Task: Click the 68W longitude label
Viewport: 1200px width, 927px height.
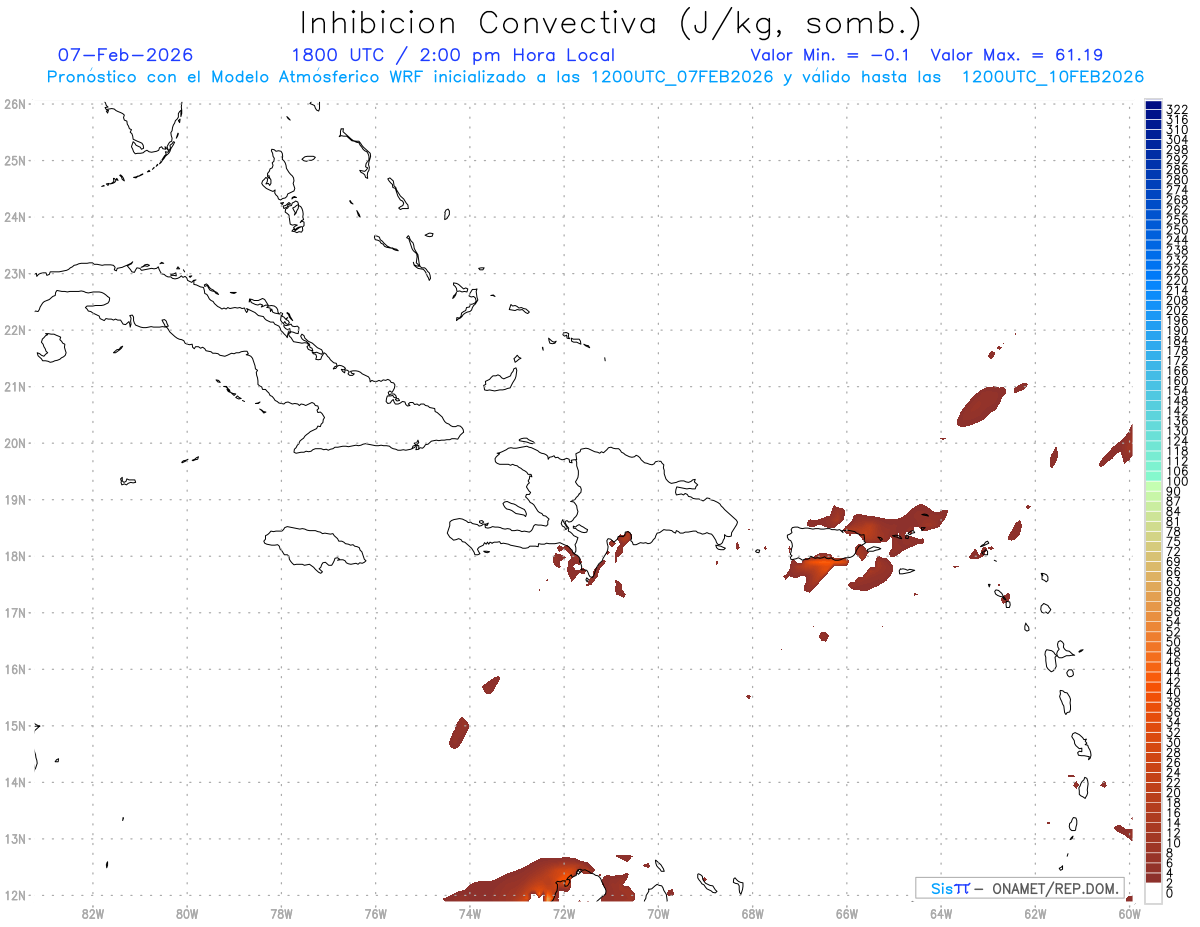Action: [753, 912]
